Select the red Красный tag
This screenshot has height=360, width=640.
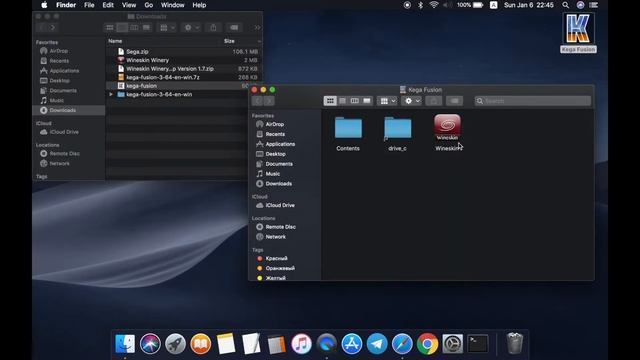[276, 258]
